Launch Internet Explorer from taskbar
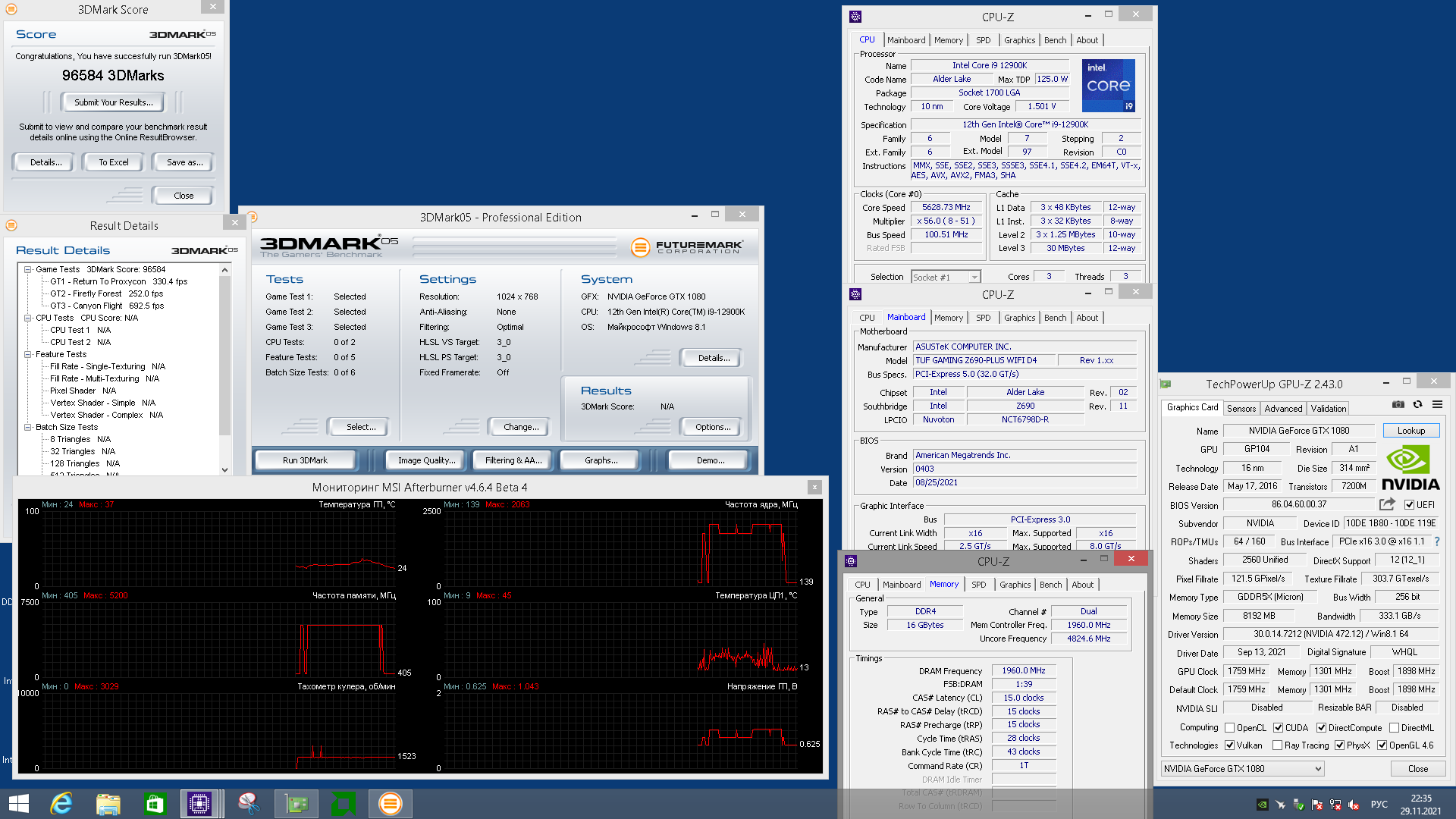1456x819 pixels. point(61,804)
